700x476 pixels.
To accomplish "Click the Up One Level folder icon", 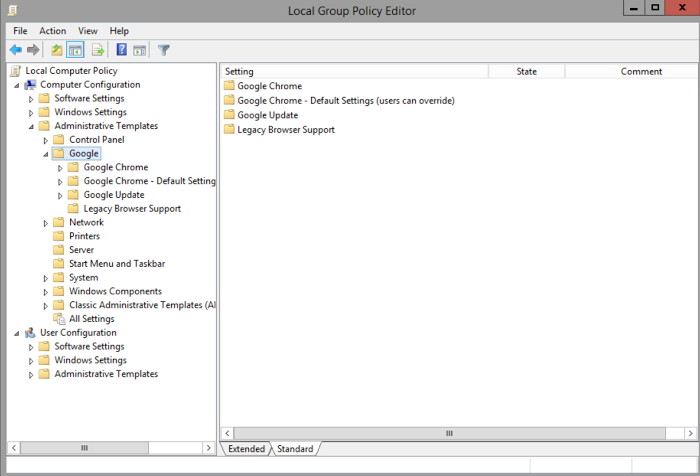I will (x=56, y=50).
